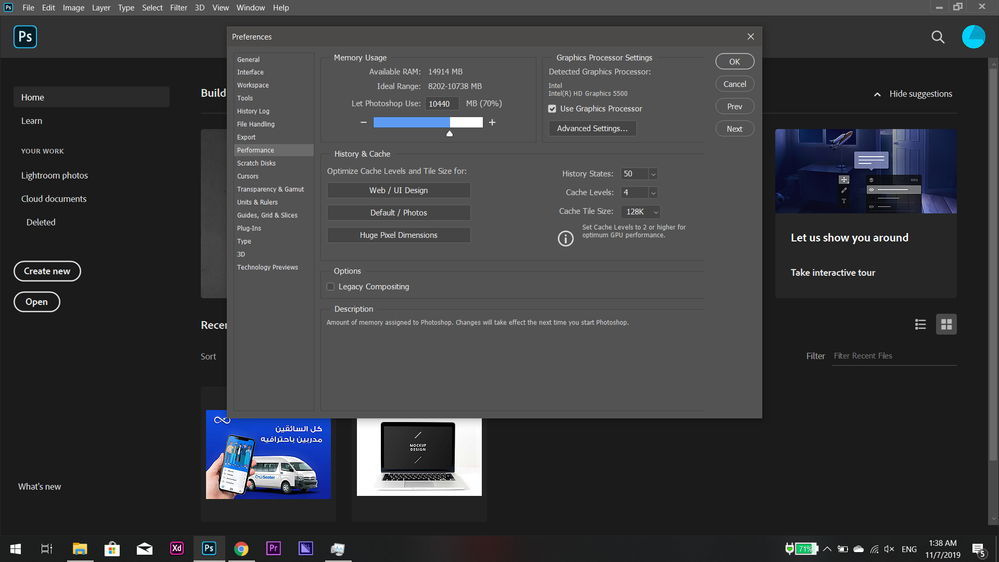
Task: Open Windows Start menu
Action: 15,549
